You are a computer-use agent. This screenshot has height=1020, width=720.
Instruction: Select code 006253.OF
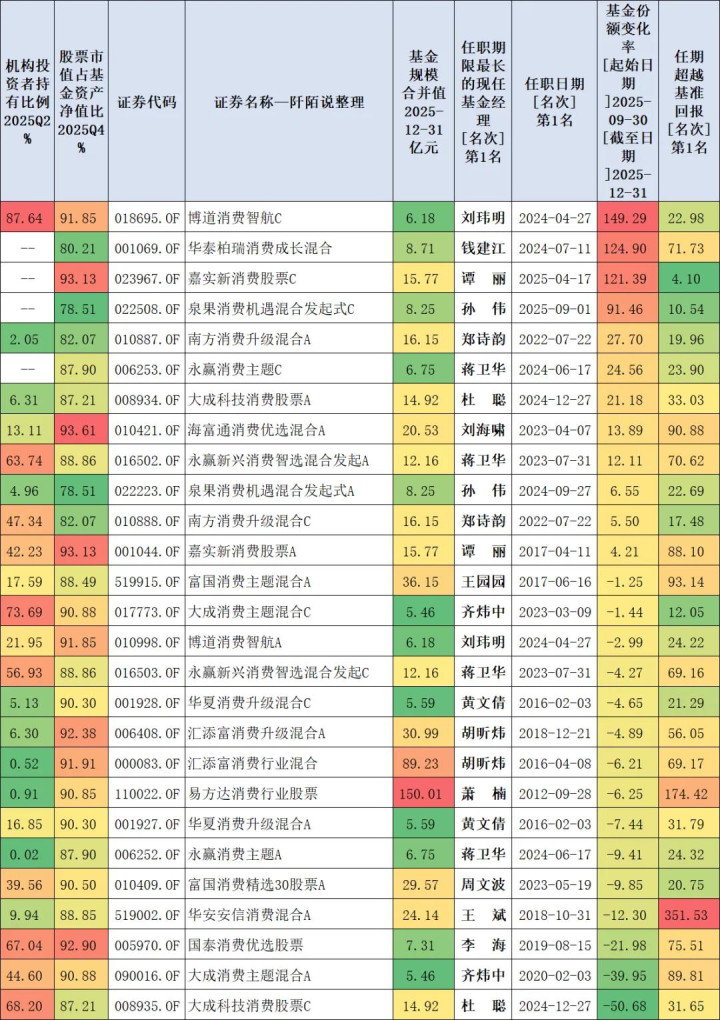147,369
